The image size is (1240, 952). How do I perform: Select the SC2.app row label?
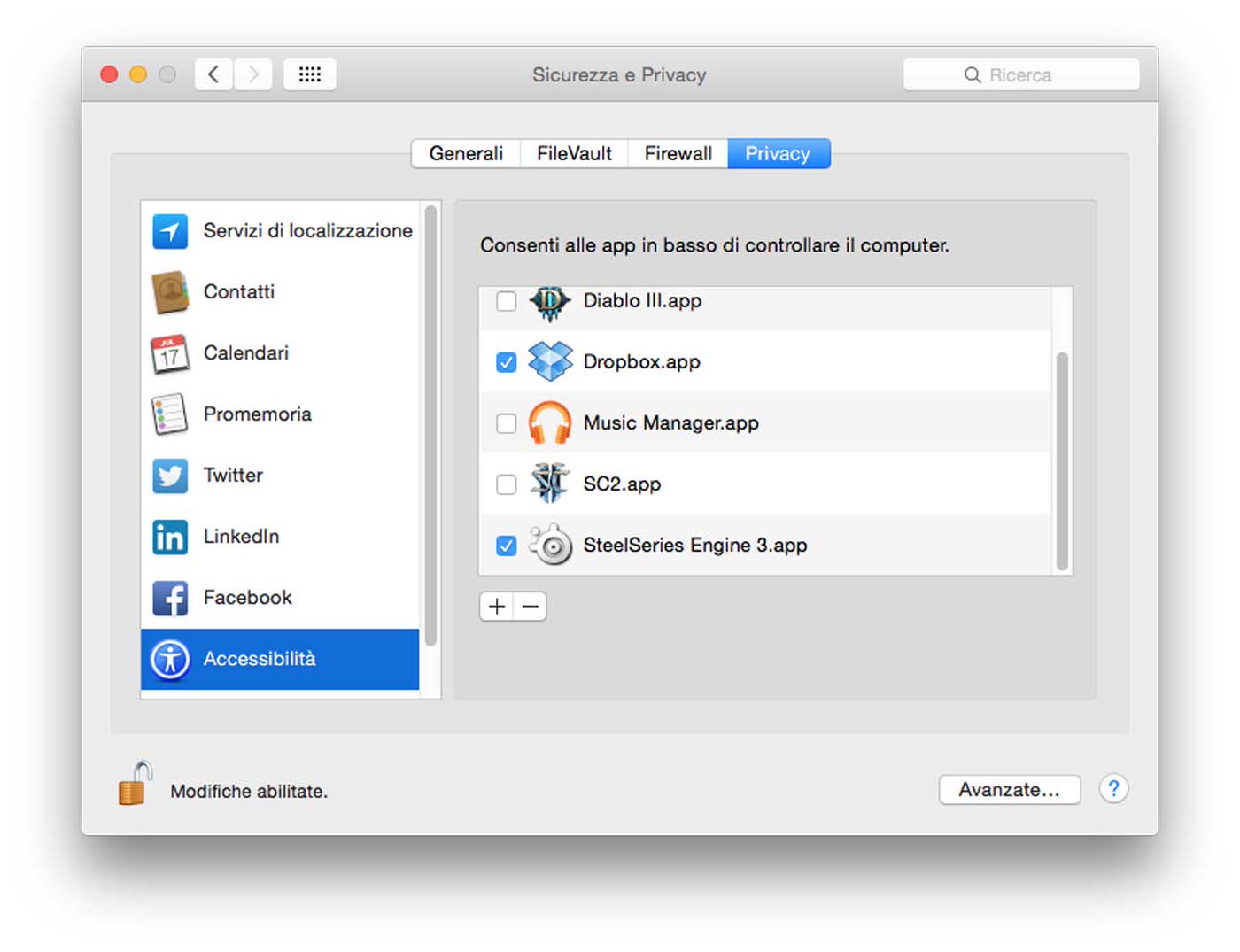pos(622,484)
